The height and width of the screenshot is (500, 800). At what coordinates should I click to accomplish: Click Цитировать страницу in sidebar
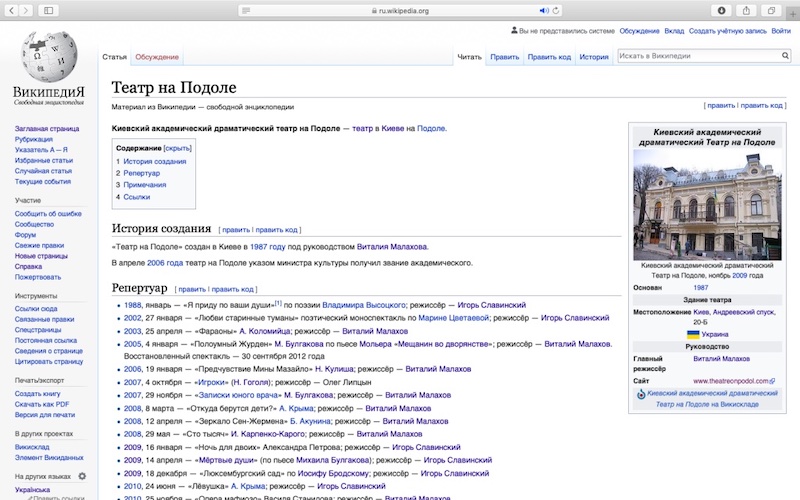click(x=48, y=362)
